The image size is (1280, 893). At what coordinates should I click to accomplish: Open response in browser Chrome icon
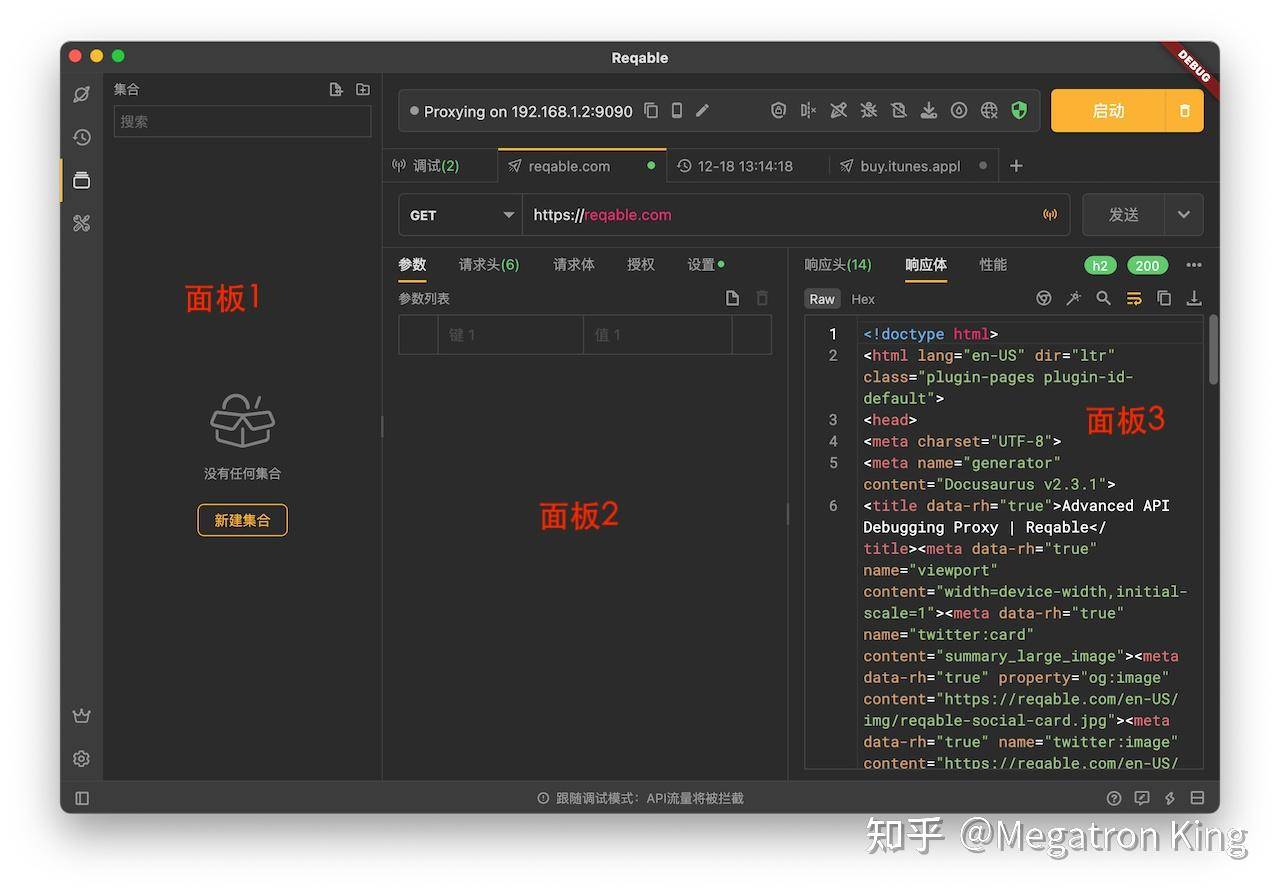1043,298
